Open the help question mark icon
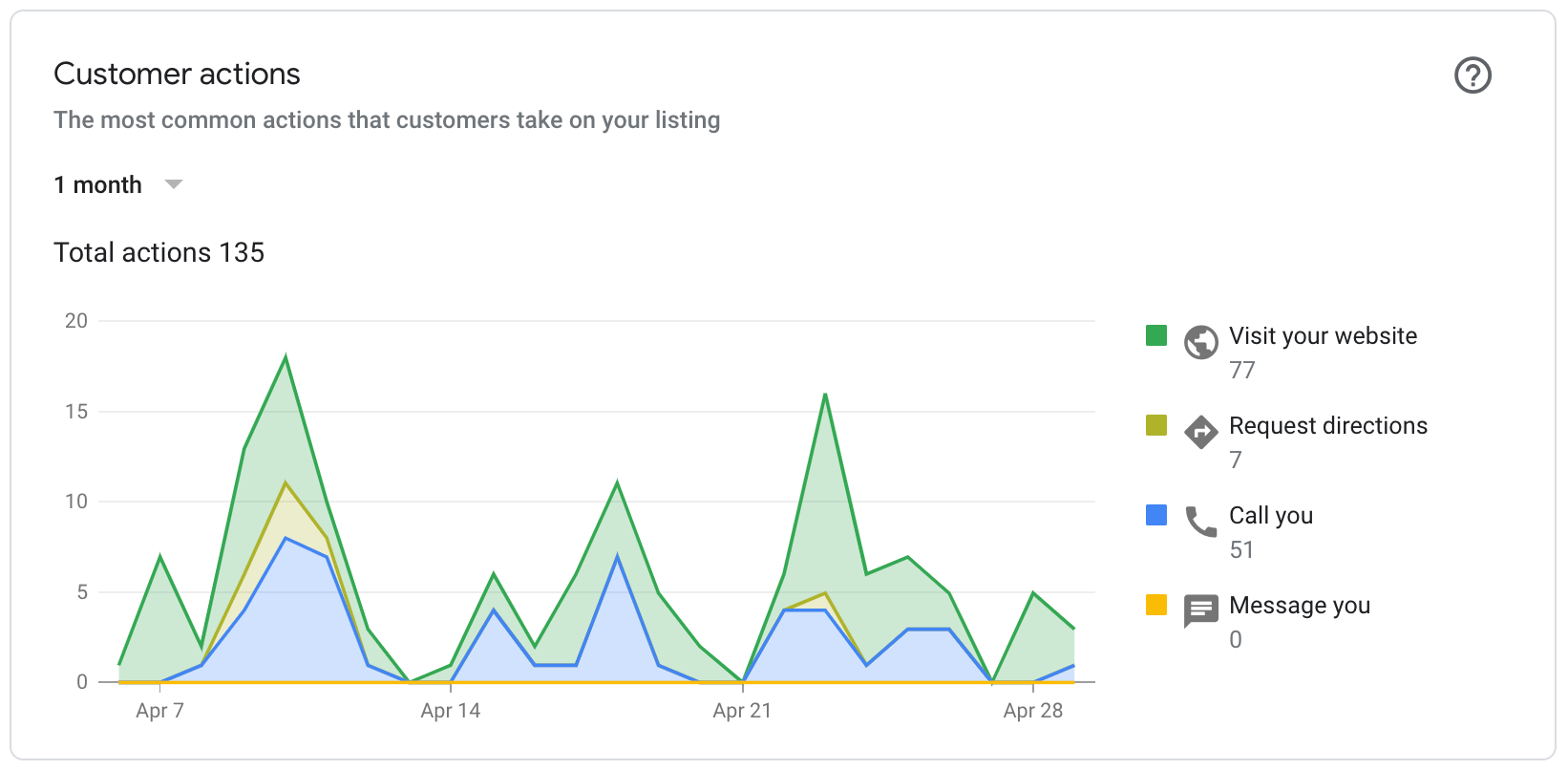 (1473, 75)
